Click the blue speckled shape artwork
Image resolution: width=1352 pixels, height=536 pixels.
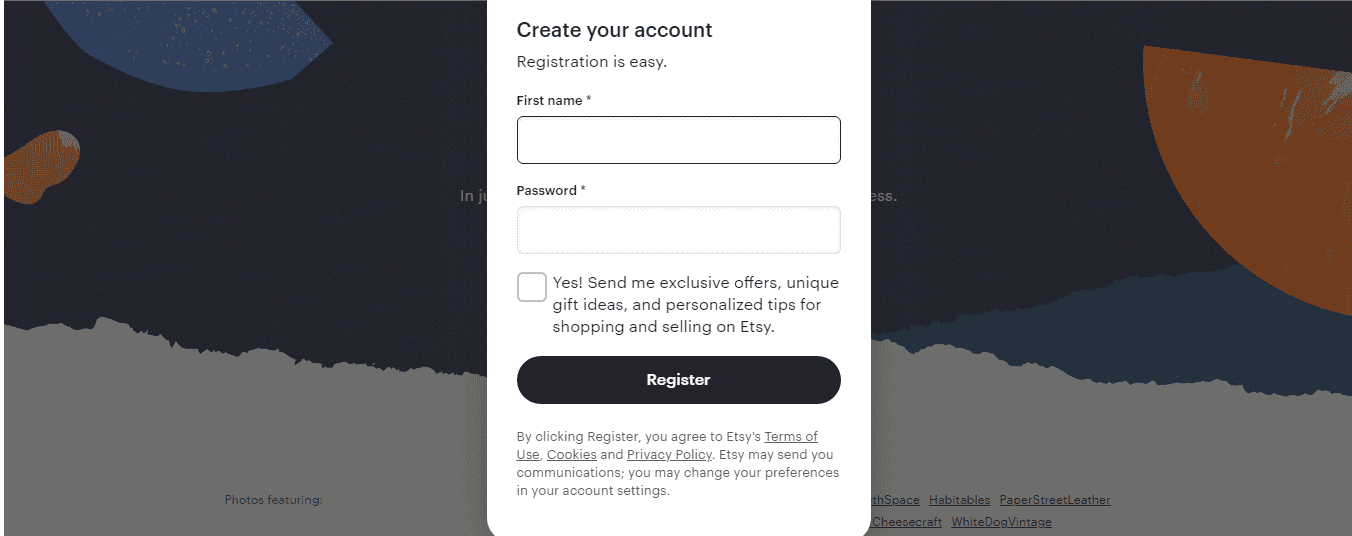[x=190, y=40]
